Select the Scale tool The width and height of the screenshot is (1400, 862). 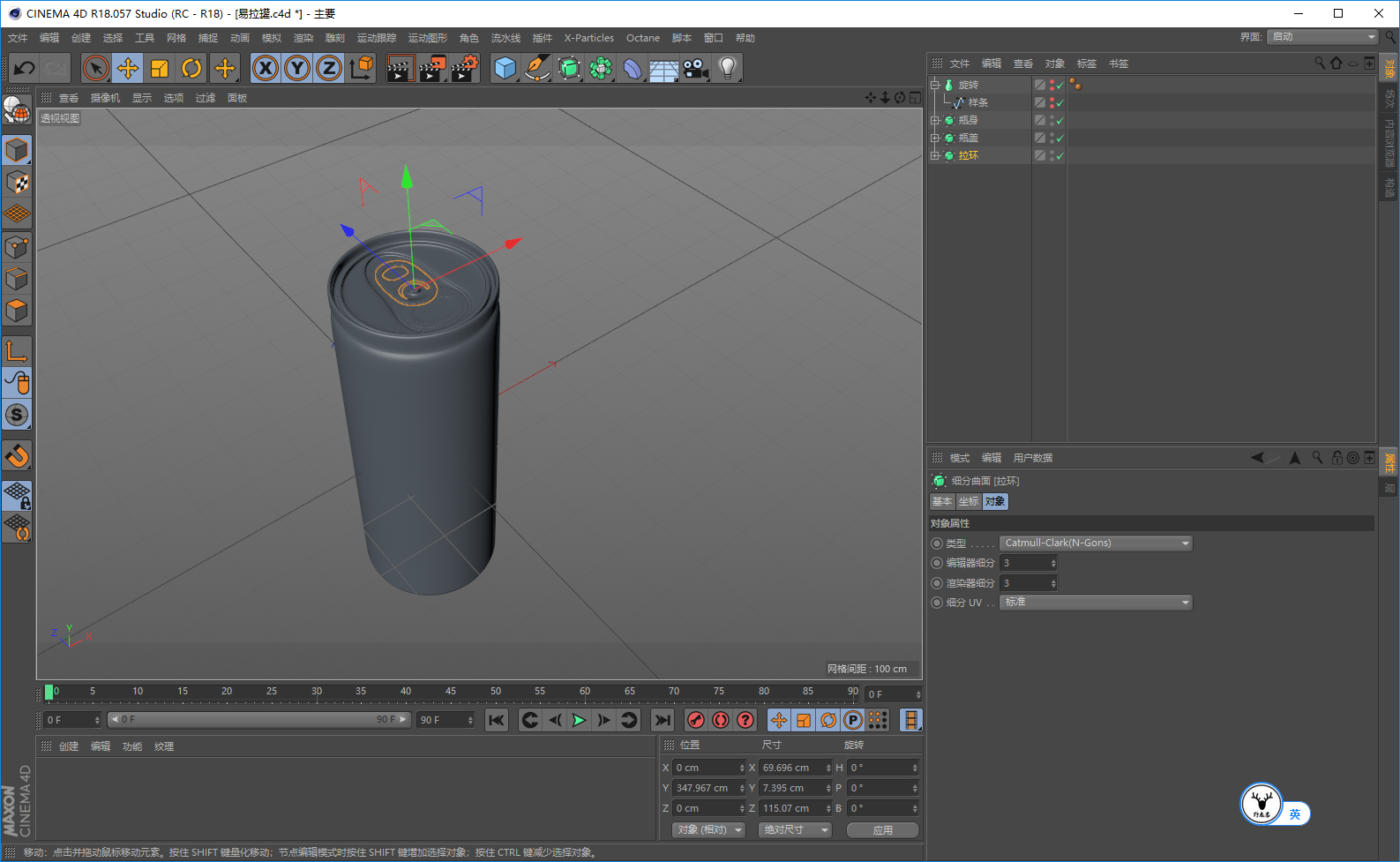point(160,68)
